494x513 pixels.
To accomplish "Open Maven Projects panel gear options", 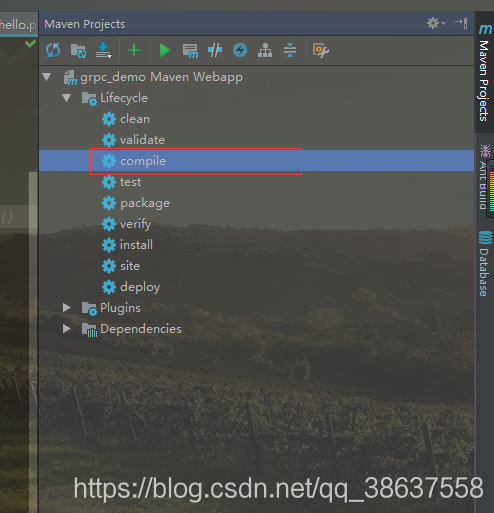I will (x=436, y=23).
